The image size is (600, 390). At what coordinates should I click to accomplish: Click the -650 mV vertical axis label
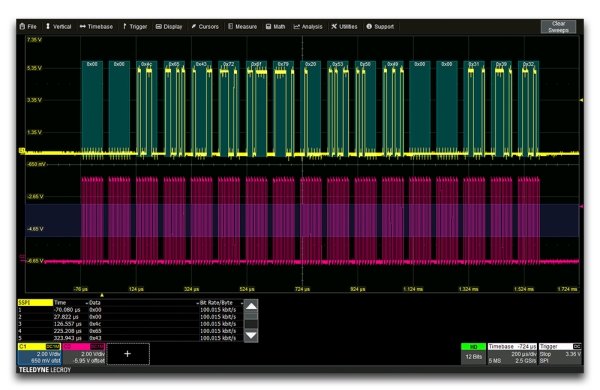[x=36, y=164]
